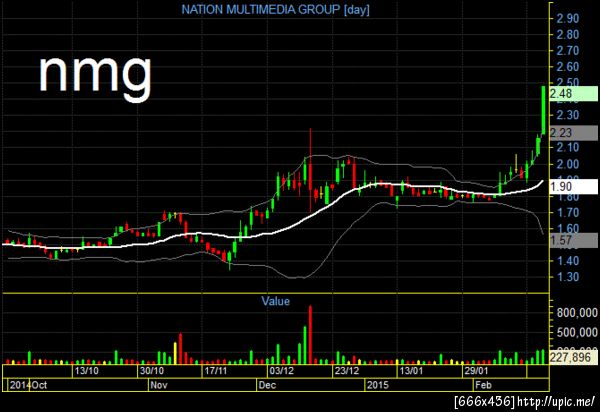The image size is (600, 412).
Task: Click the 29/01 date marker
Action: click(476, 371)
